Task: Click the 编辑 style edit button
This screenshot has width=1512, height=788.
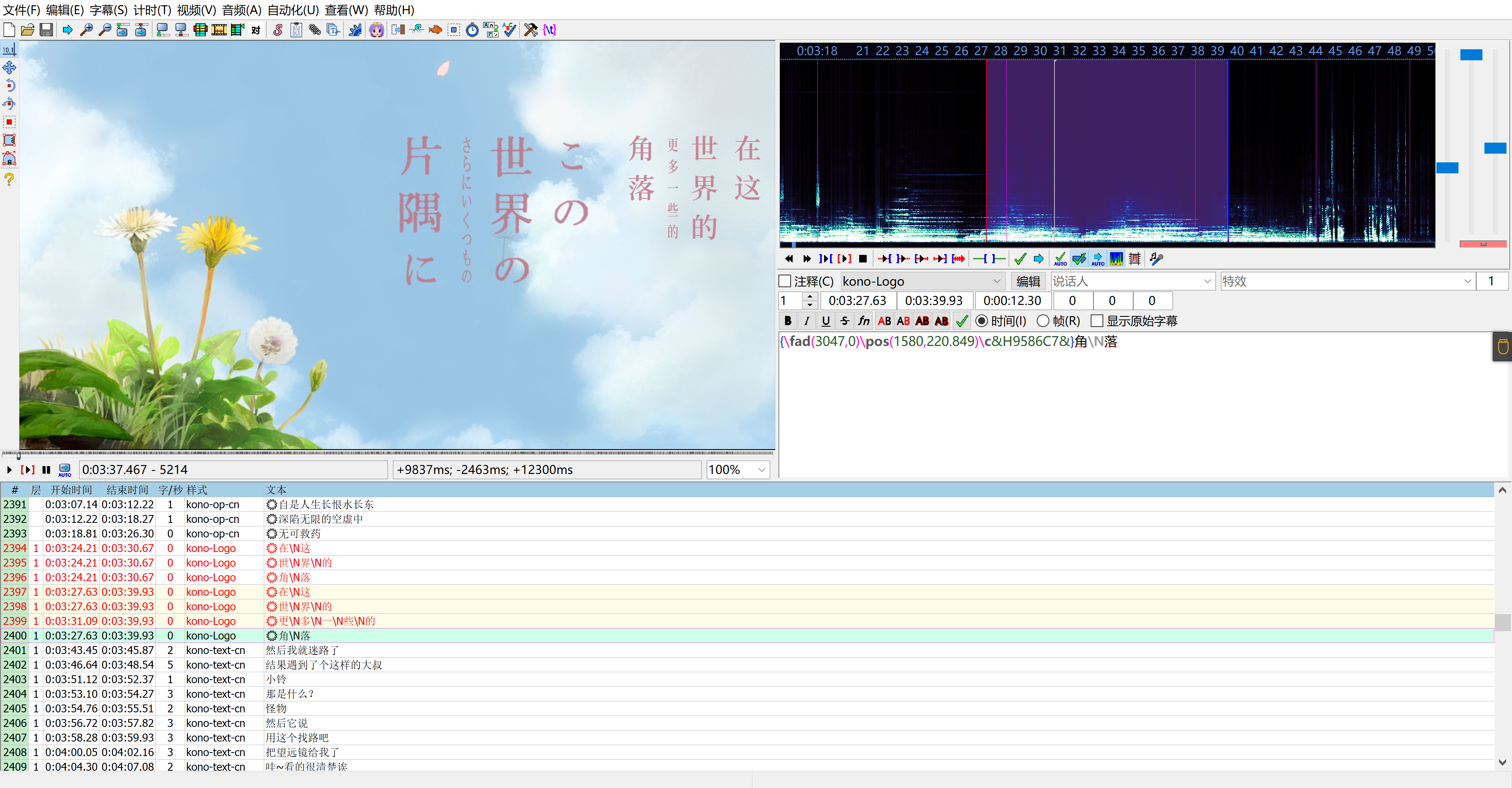Action: [x=1028, y=282]
